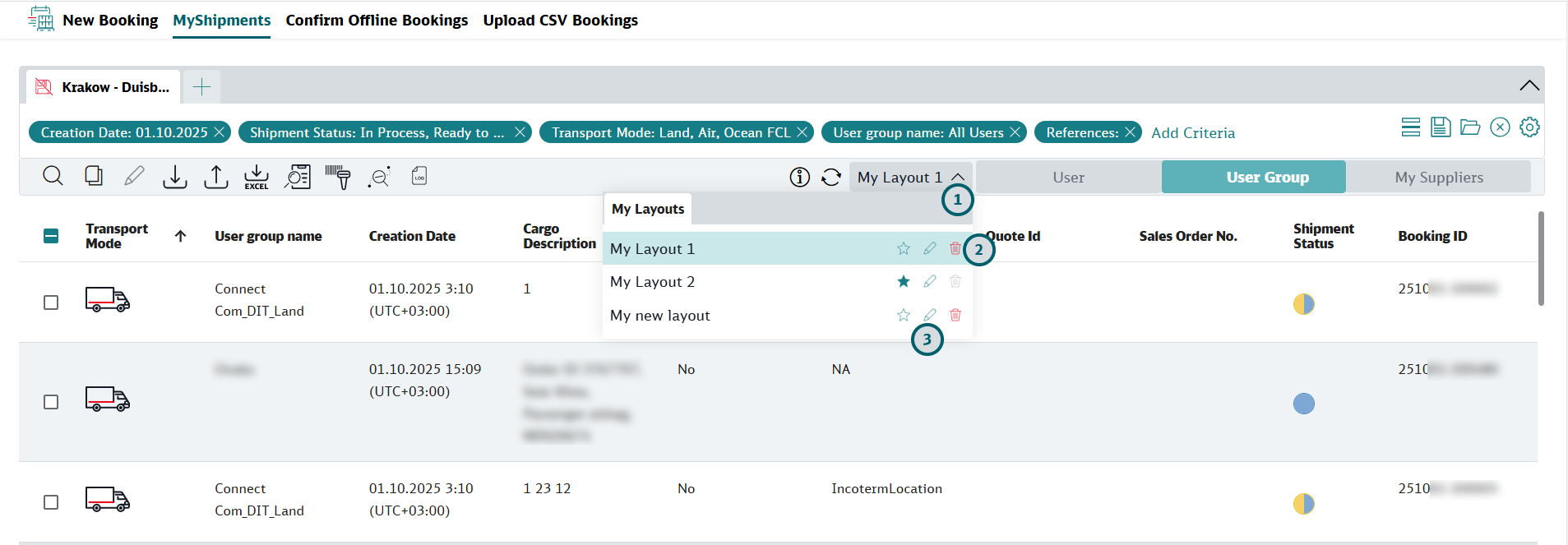Open the New Booking menu item

[x=110, y=21]
